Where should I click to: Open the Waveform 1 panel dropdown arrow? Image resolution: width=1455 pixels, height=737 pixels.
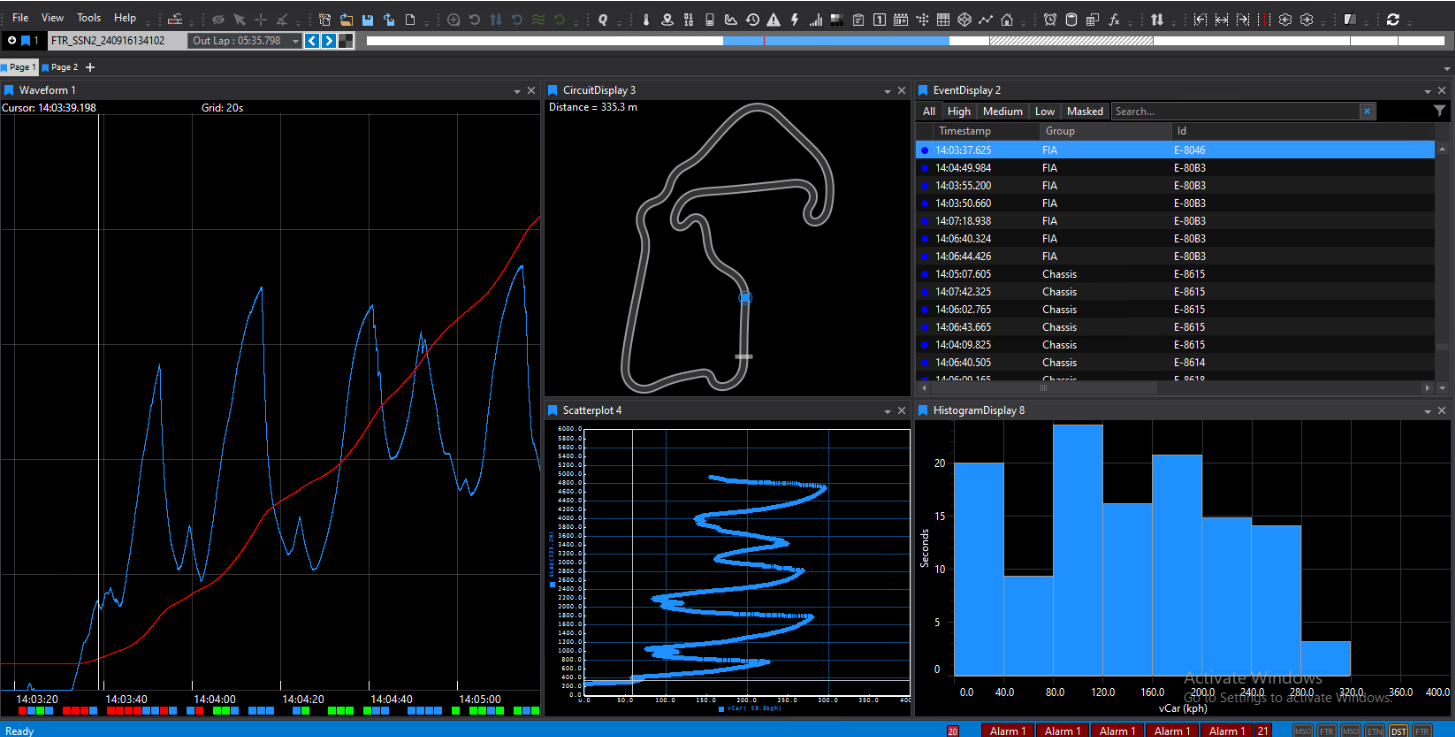tap(515, 91)
